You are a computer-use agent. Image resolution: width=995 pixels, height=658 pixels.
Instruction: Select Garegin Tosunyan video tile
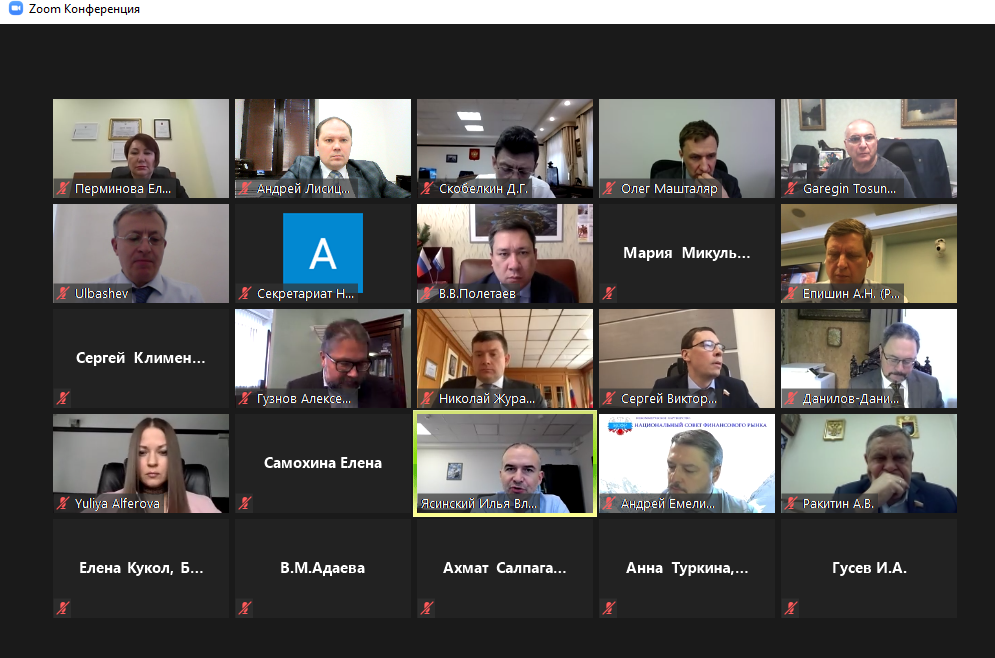coord(869,148)
